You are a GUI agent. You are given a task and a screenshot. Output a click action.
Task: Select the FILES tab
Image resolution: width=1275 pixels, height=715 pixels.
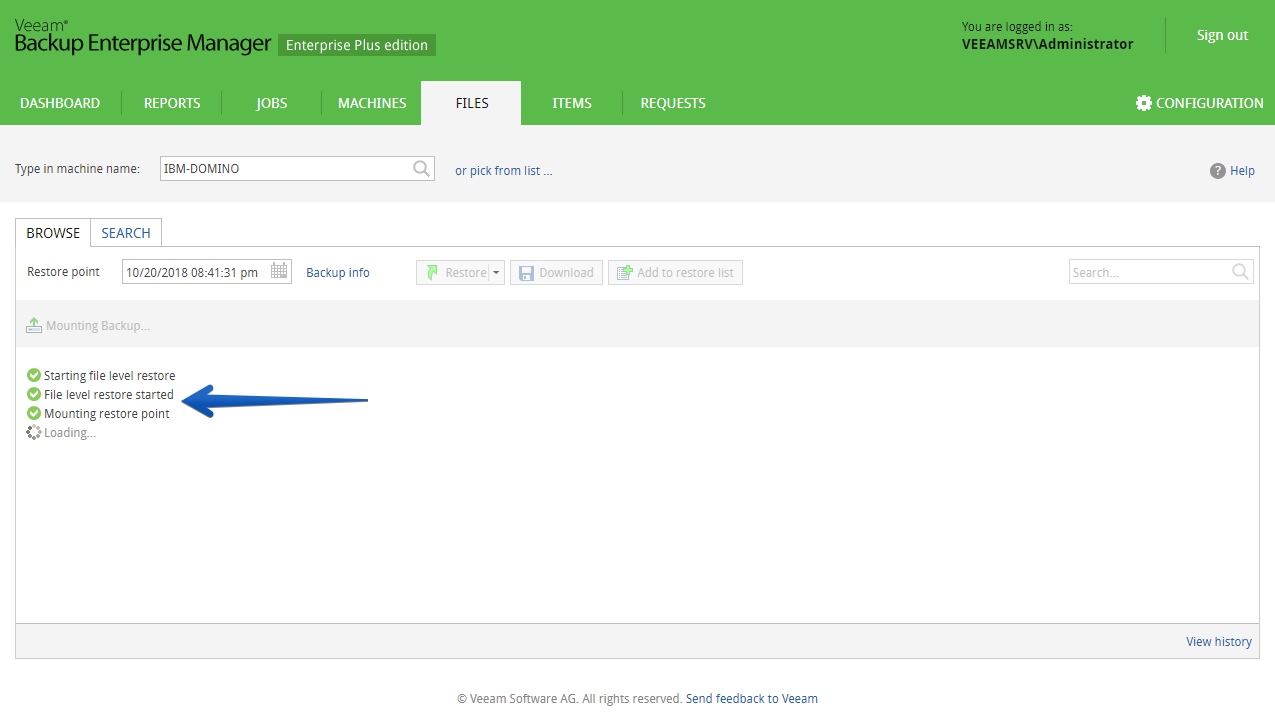tap(471, 103)
